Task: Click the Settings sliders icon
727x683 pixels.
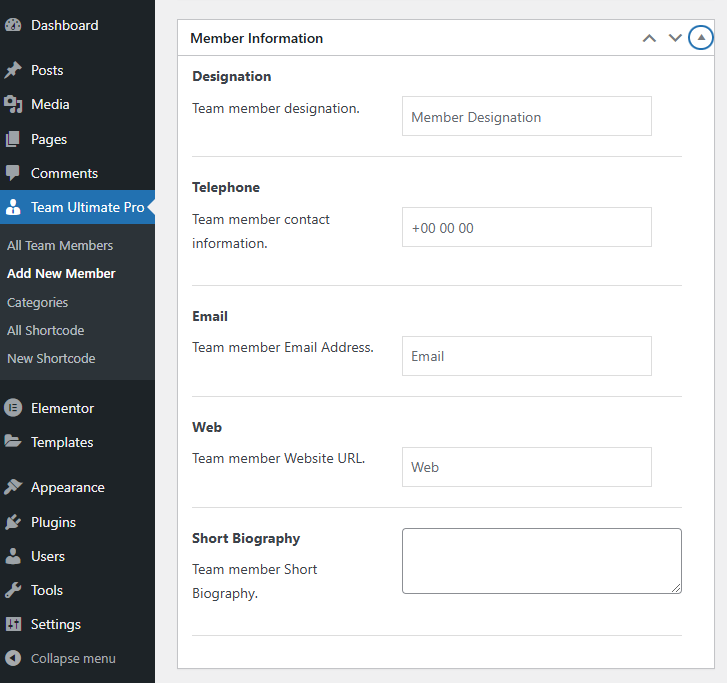Action: click(x=13, y=624)
